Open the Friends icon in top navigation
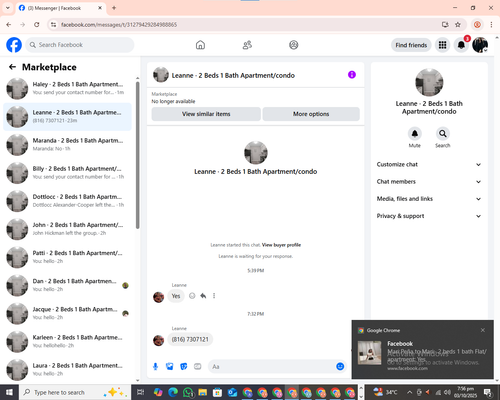Viewport: 500px width, 400px height. (x=247, y=45)
